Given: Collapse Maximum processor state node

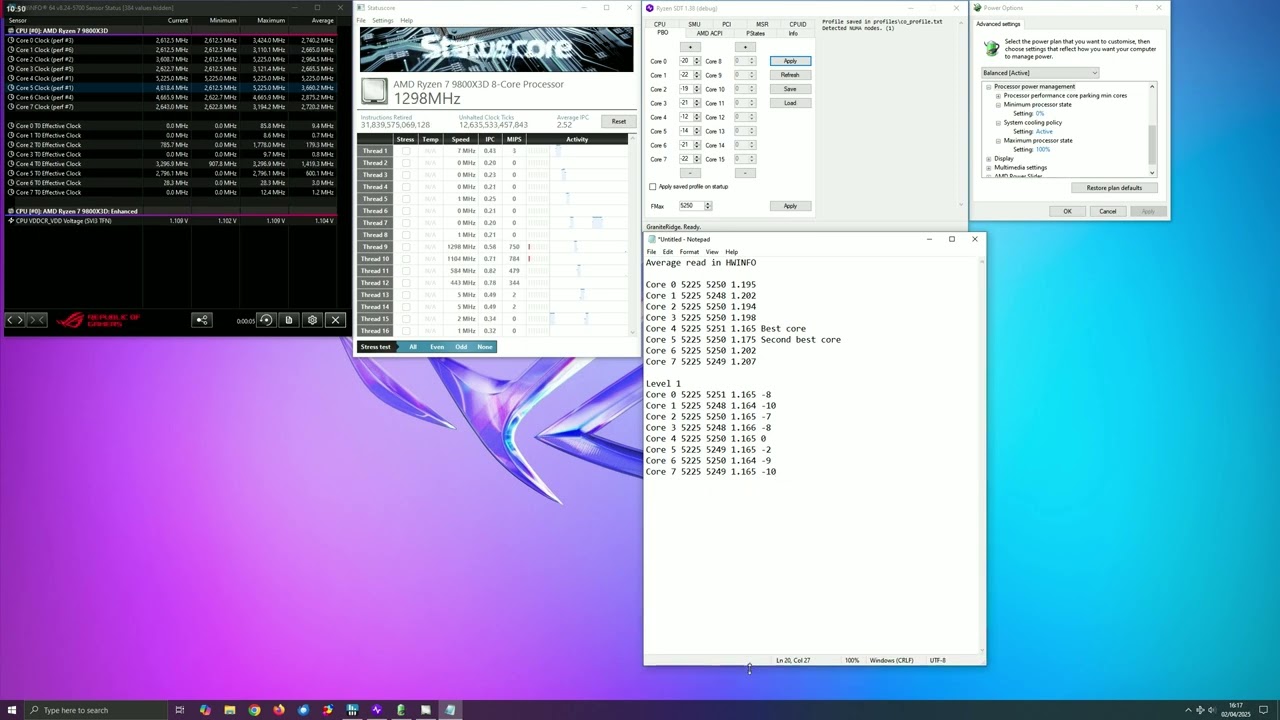Looking at the screenshot, I should click(998, 141).
